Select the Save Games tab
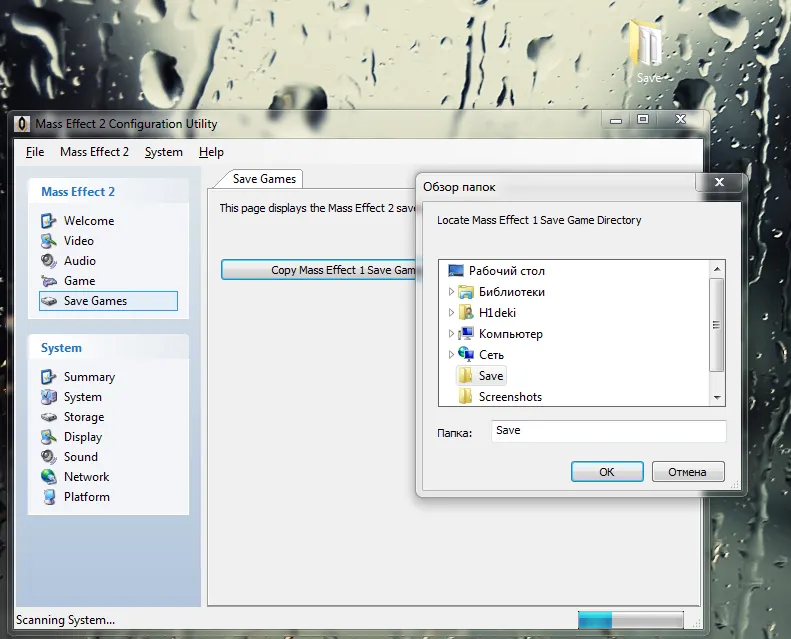Viewport: 791px width, 639px height. [264, 179]
